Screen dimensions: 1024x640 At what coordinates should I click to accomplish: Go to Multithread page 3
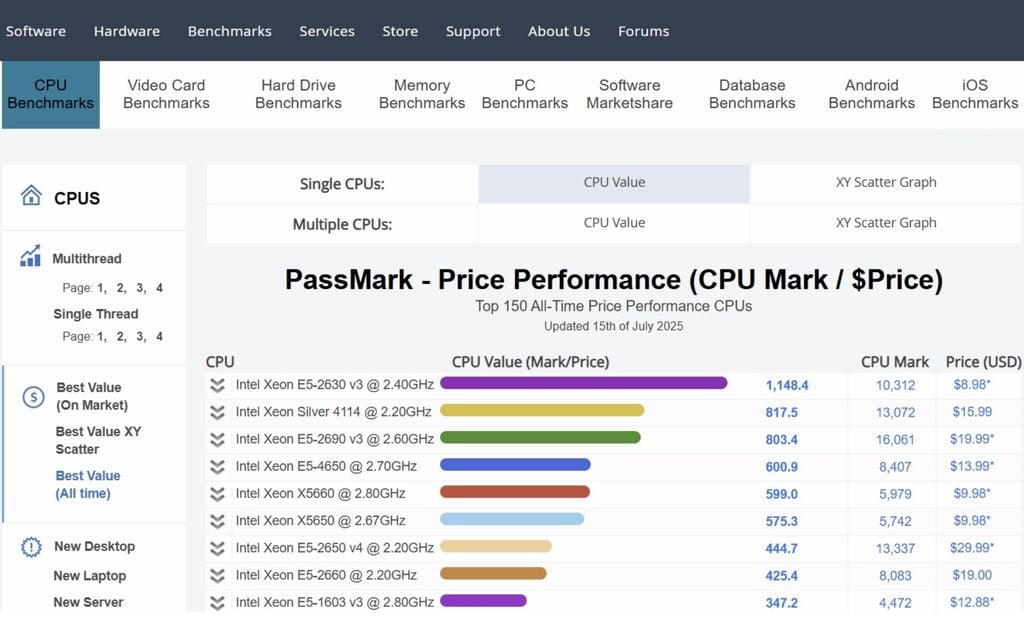pyautogui.click(x=140, y=288)
